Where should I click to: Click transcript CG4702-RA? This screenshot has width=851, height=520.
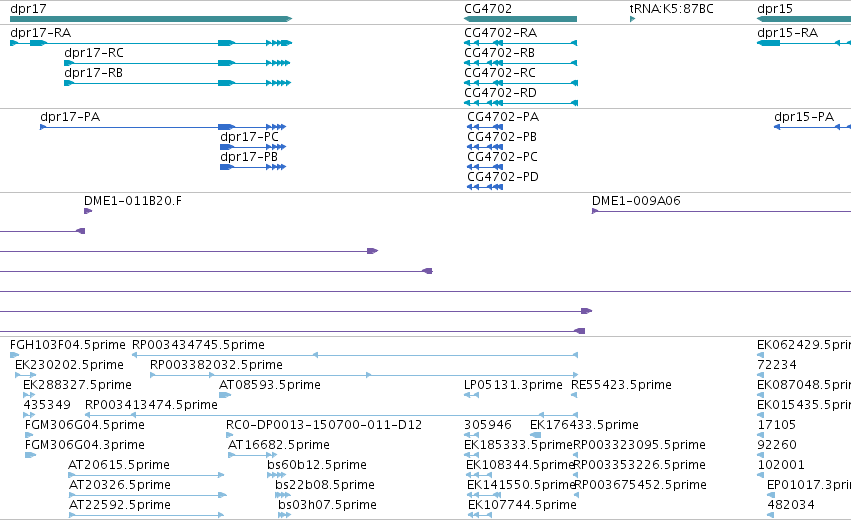[x=520, y=43]
